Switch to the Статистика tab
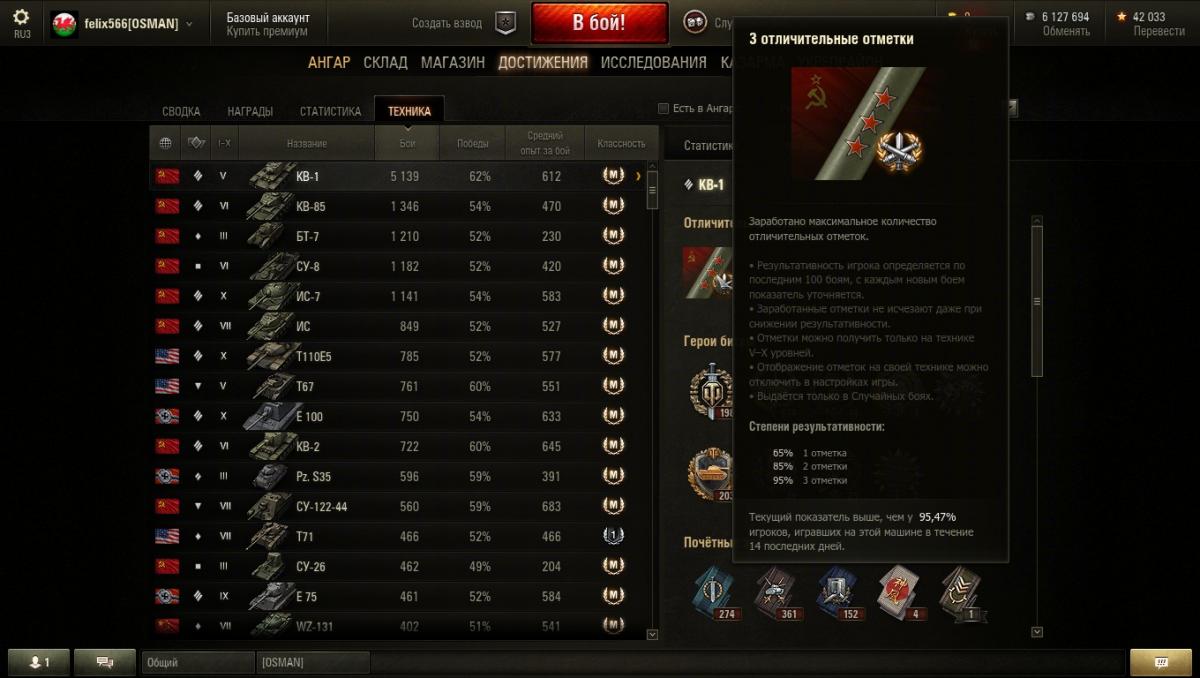1200x678 pixels. [330, 112]
